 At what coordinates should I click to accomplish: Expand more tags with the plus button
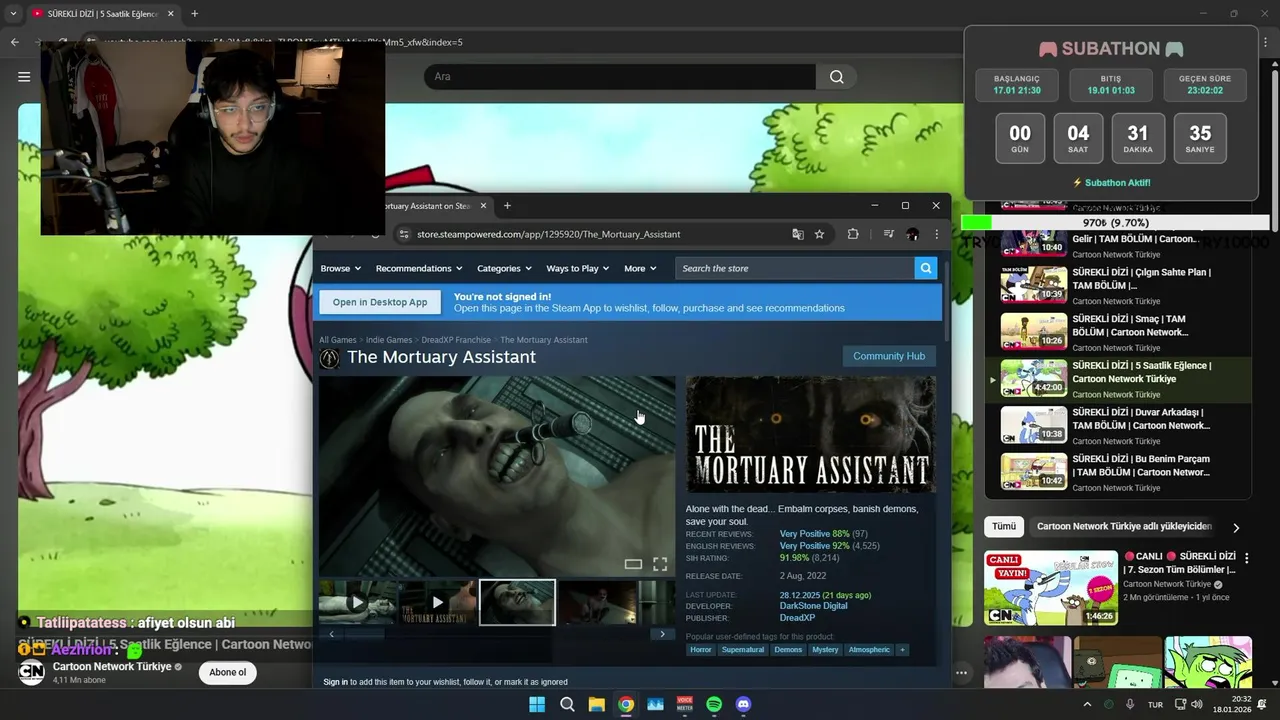click(x=902, y=650)
